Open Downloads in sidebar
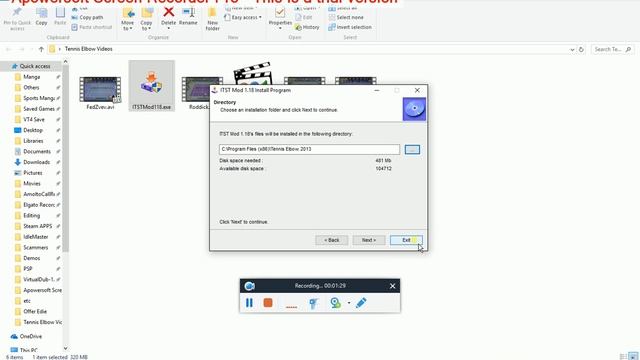 coord(36,162)
